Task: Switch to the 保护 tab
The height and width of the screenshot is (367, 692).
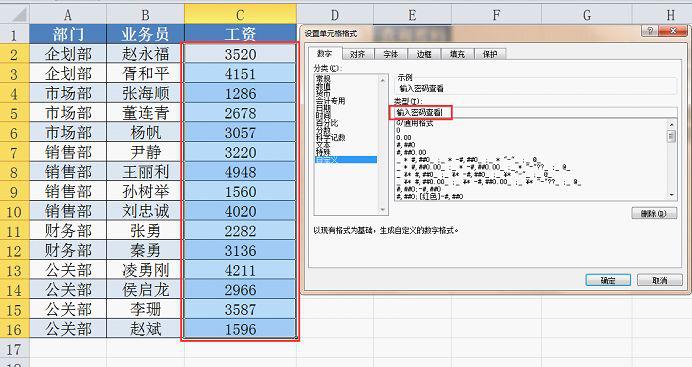Action: click(490, 54)
